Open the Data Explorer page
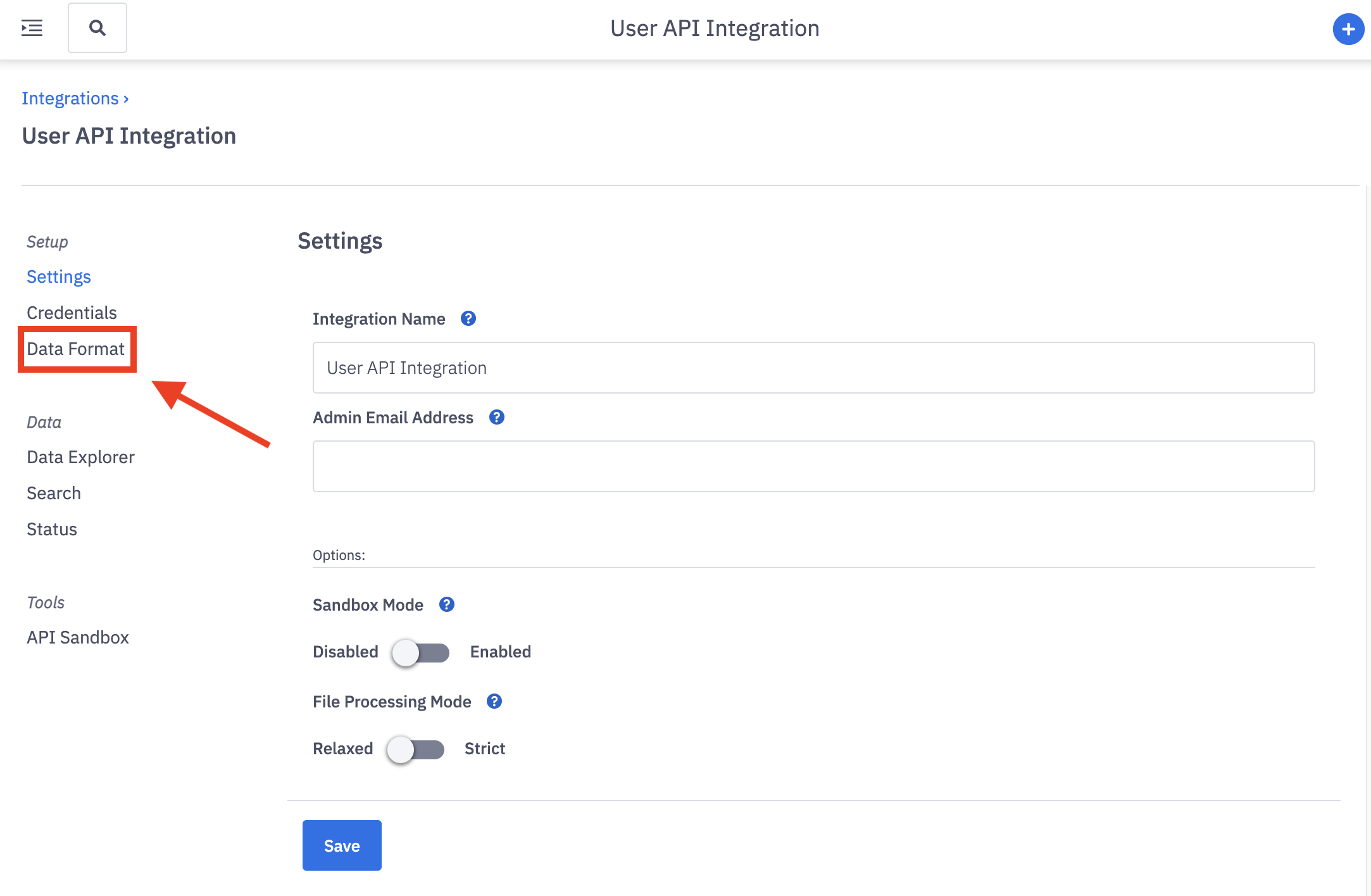 80,457
